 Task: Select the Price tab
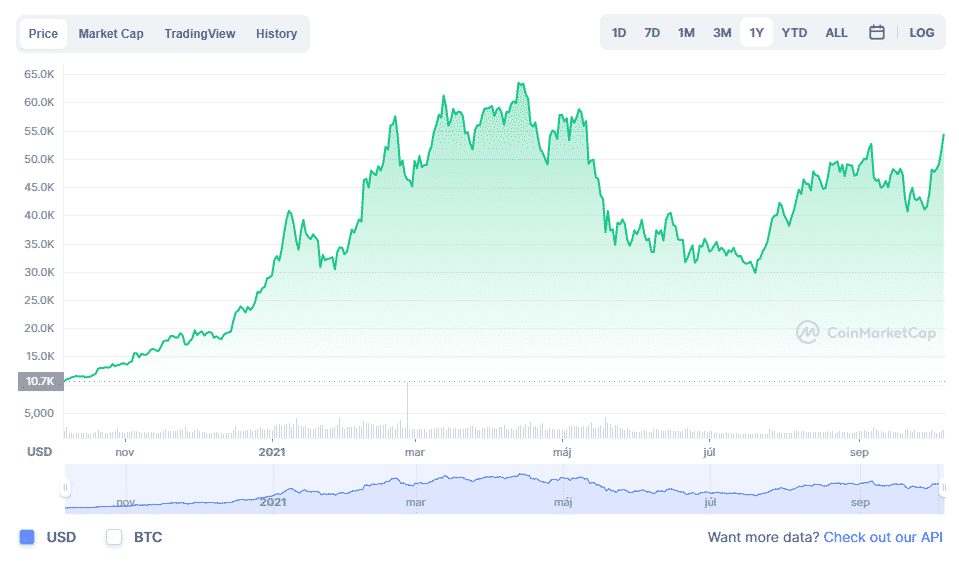point(43,34)
